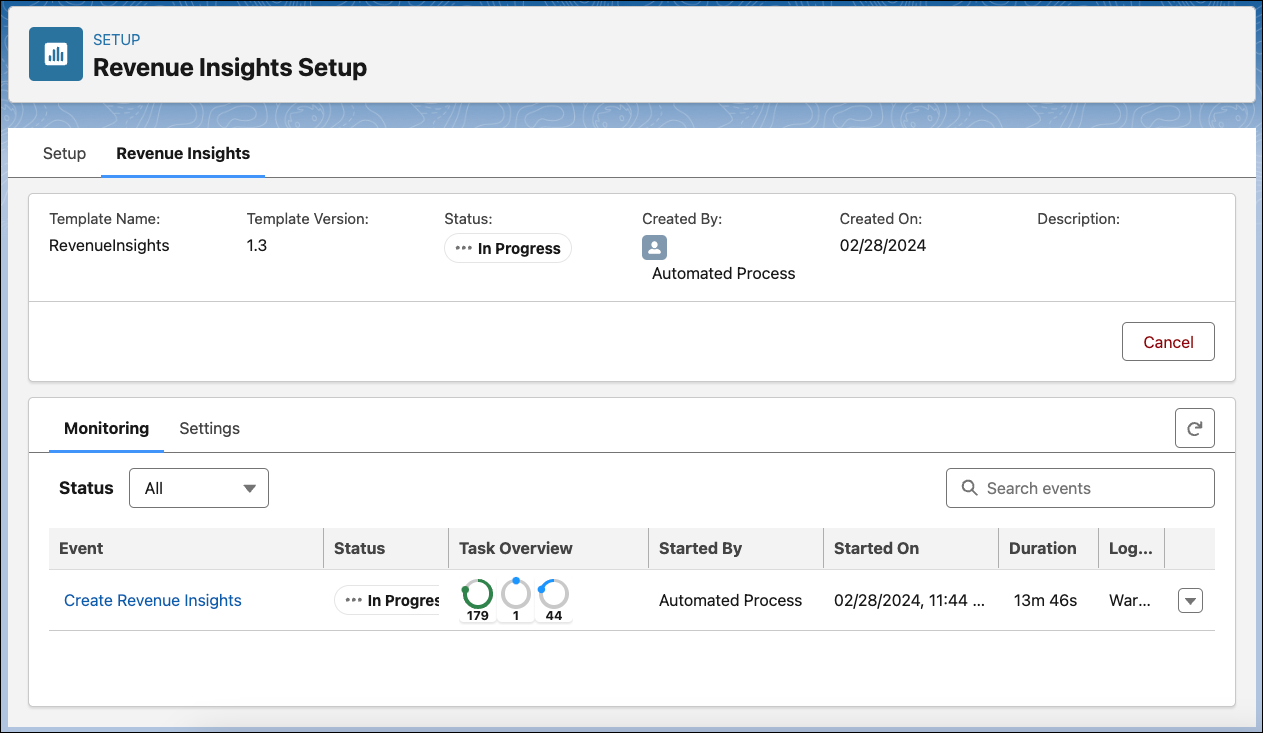
Task: Open the Create Revenue Insights event link
Action: point(153,600)
